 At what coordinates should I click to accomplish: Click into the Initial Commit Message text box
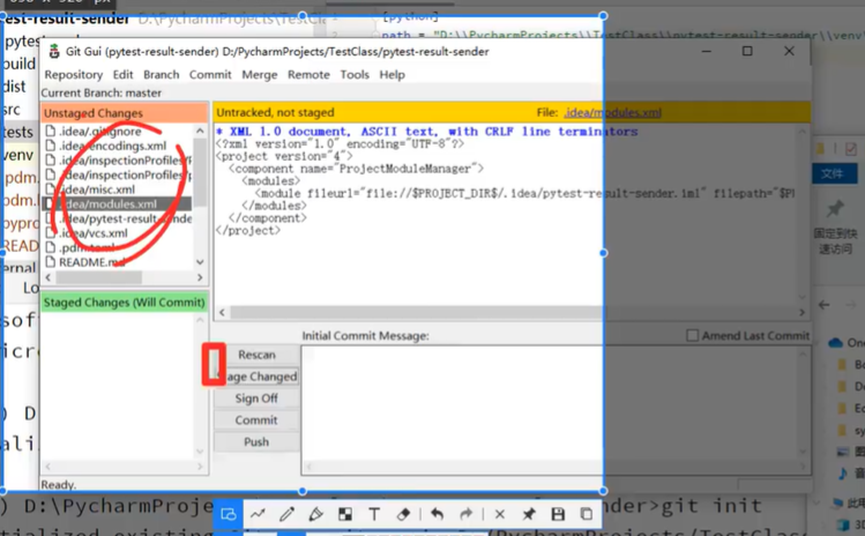click(x=556, y=410)
